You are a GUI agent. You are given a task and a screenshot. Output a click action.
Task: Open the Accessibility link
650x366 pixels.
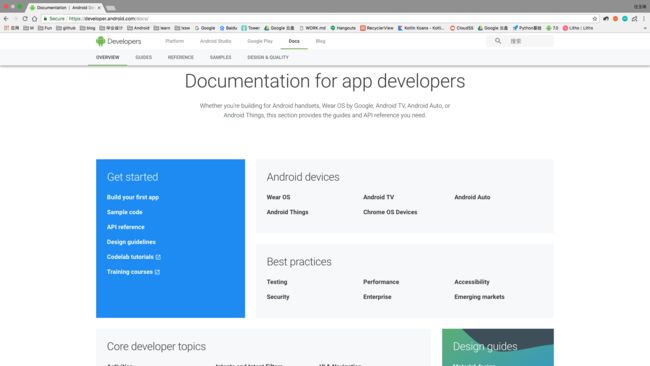pyautogui.click(x=472, y=282)
